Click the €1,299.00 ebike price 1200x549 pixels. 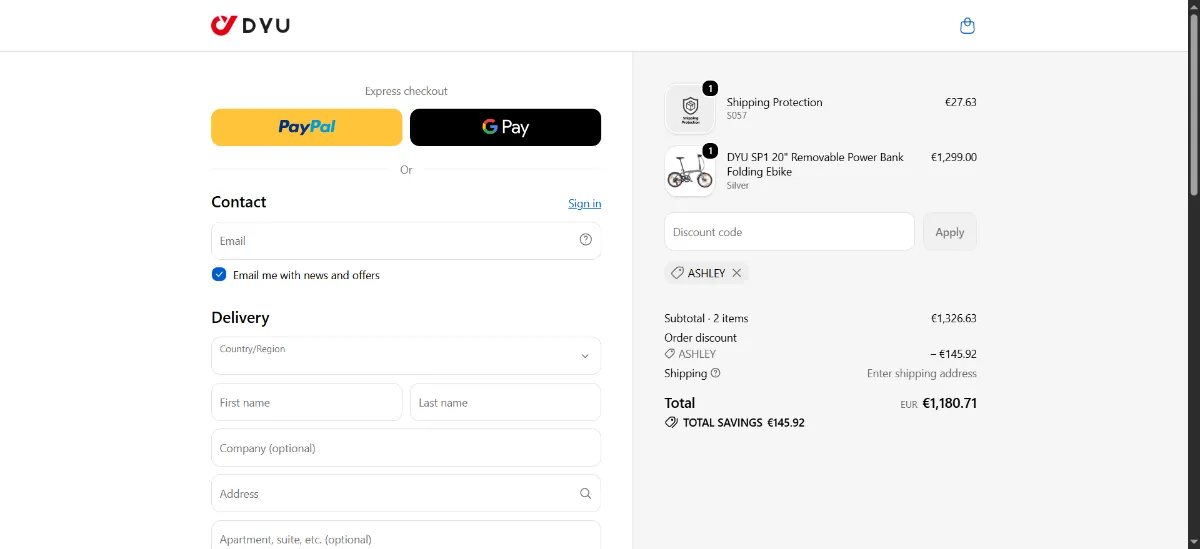click(x=953, y=157)
